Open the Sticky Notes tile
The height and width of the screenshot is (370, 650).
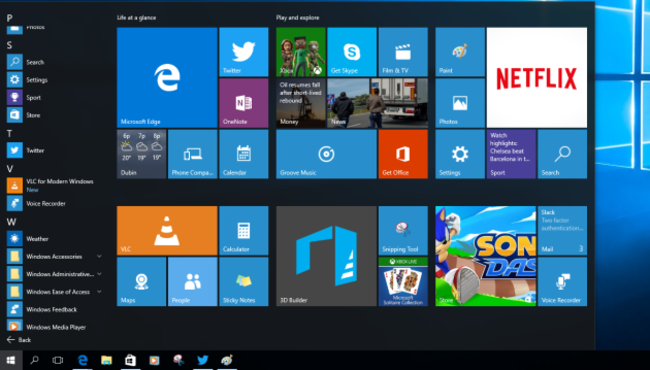point(244,282)
